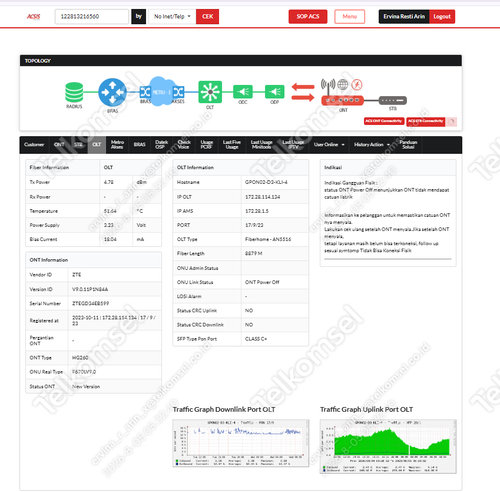Click the BRAS switch icon beside Metro-E cloud
The width and height of the screenshot is (500, 492).
[145, 92]
